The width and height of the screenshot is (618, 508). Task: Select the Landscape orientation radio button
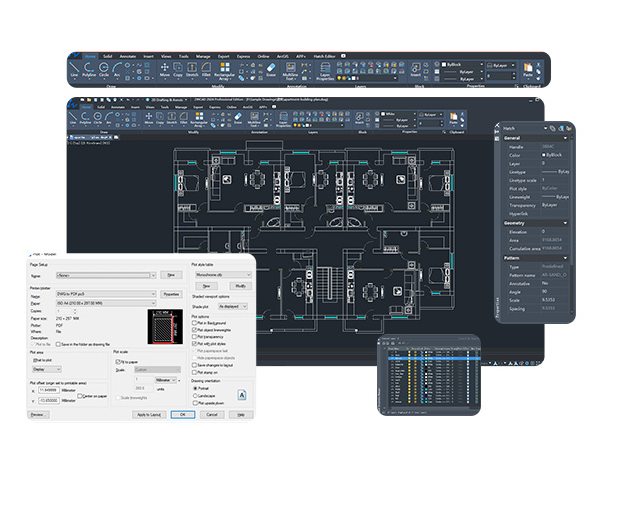pyautogui.click(x=193, y=396)
